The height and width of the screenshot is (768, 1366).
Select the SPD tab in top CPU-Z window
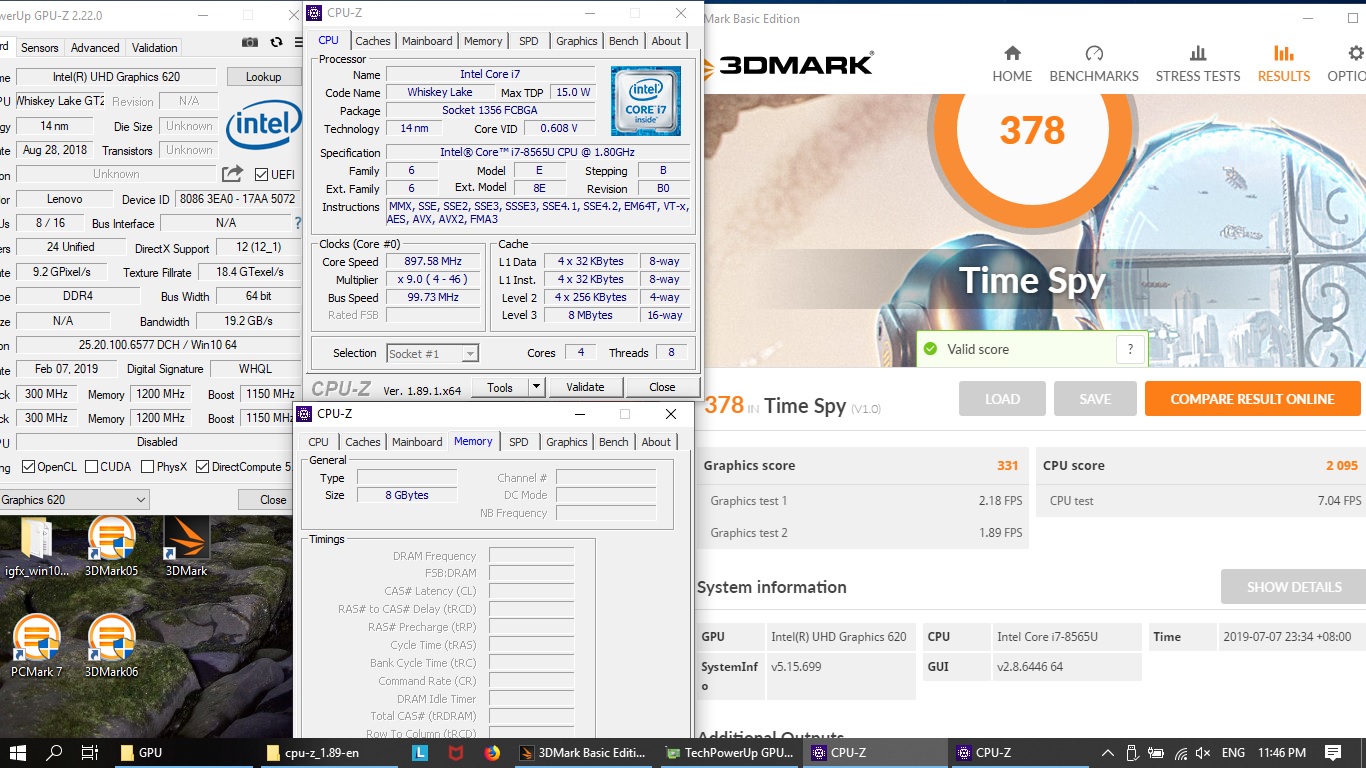click(528, 41)
